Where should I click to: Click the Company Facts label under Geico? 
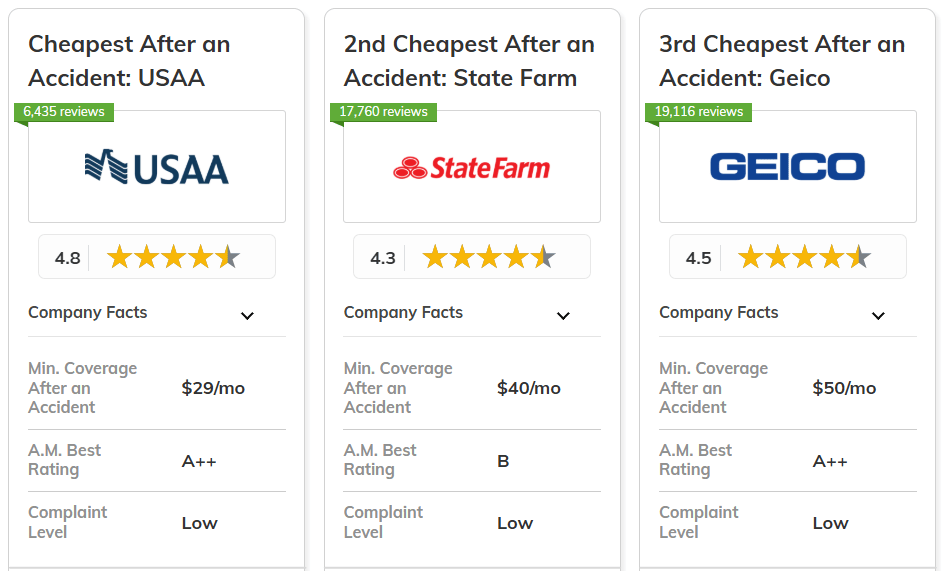point(719,312)
